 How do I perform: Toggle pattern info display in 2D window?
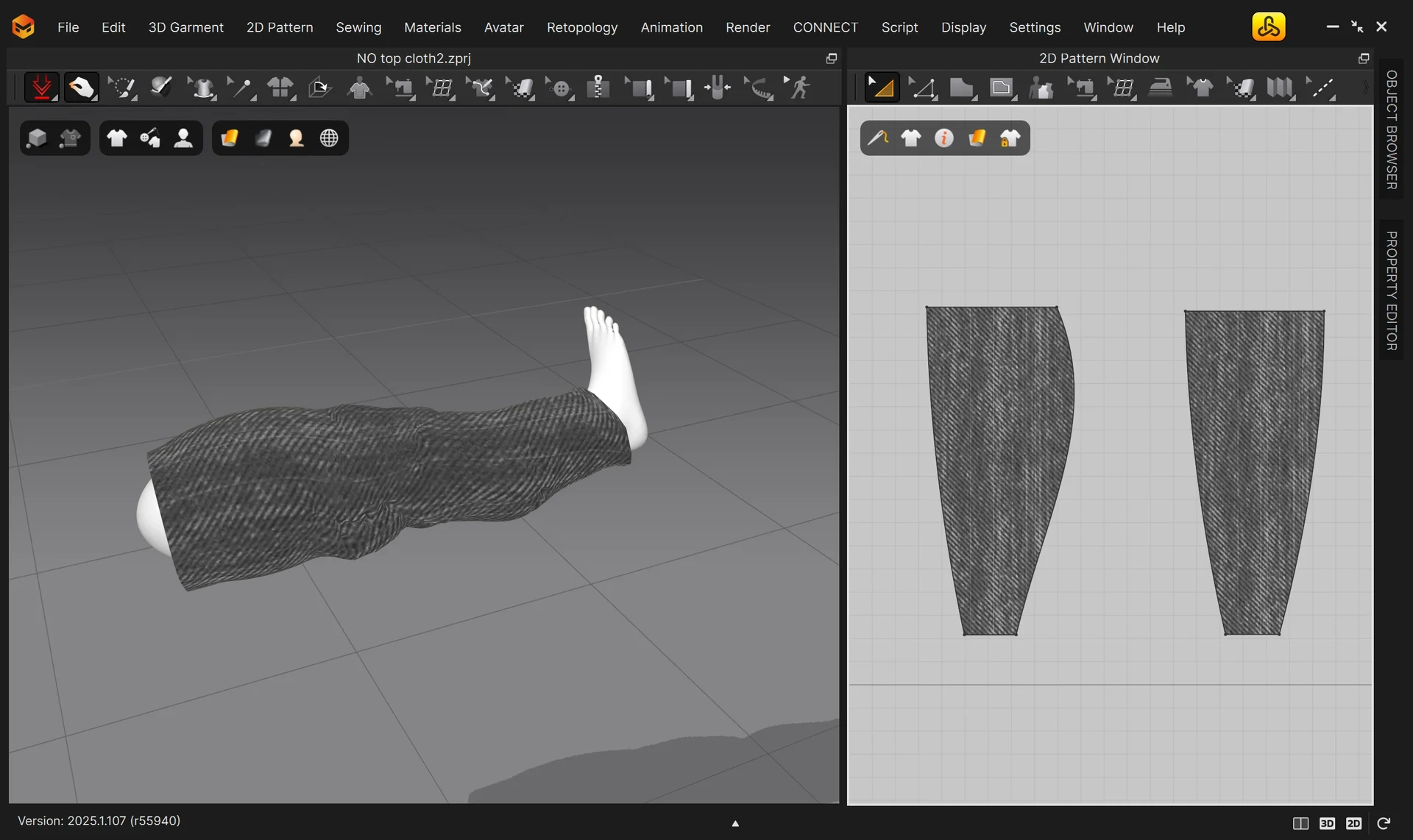944,138
